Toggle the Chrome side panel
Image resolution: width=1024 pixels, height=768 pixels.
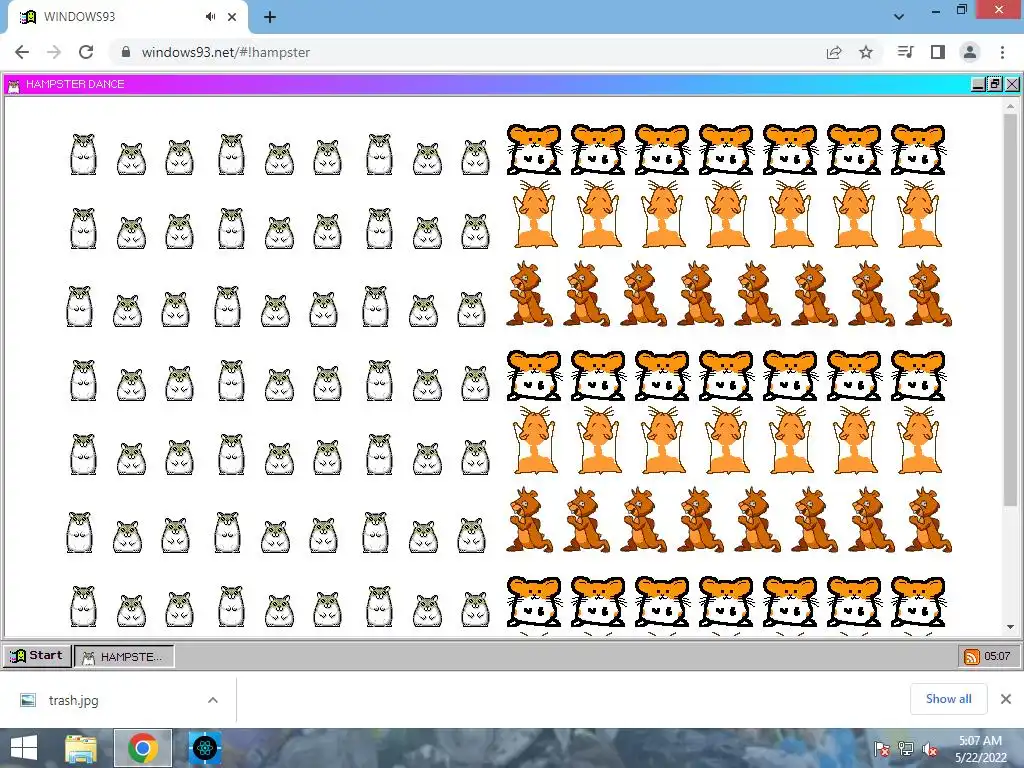(938, 52)
